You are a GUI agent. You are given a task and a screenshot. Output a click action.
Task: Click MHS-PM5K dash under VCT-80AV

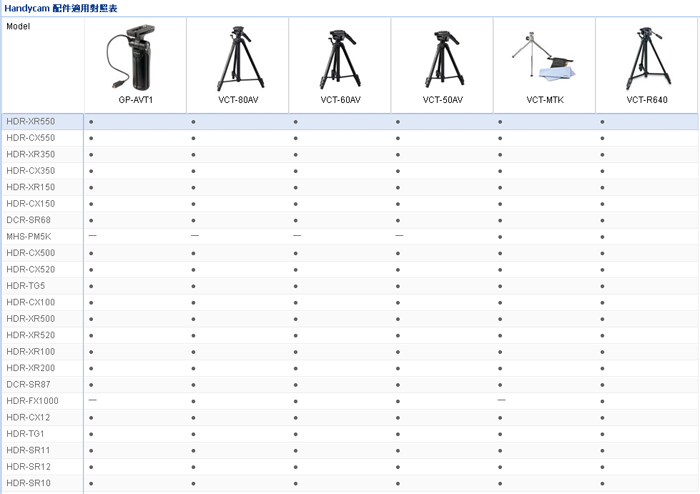[195, 235]
